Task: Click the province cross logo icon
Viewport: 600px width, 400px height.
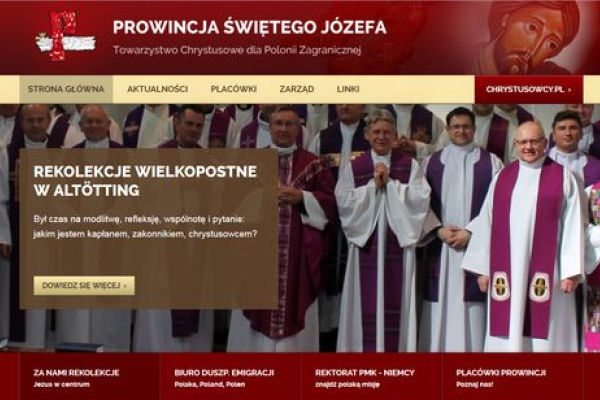Action: 65,36
